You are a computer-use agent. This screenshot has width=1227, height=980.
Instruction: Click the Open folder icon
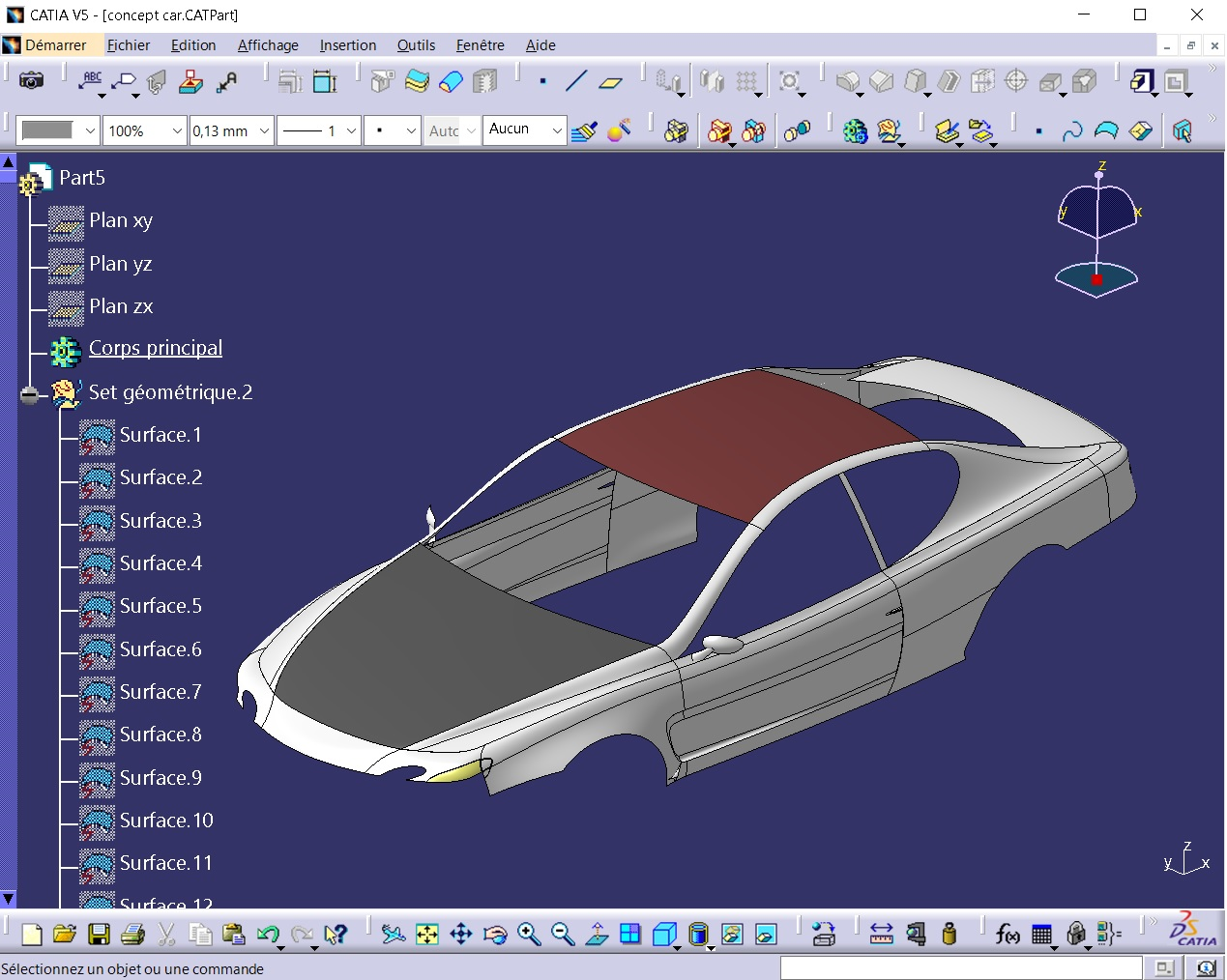65,934
